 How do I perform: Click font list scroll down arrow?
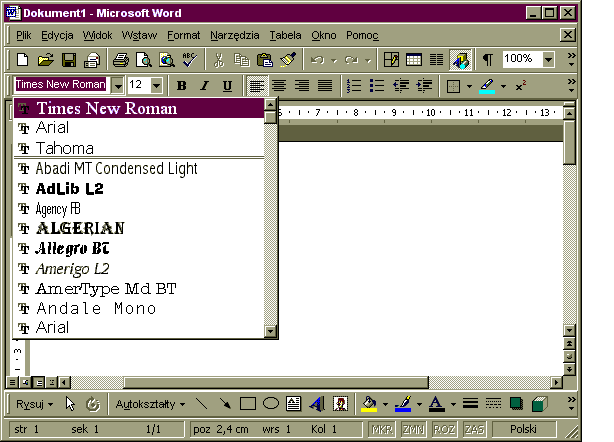click(x=270, y=331)
